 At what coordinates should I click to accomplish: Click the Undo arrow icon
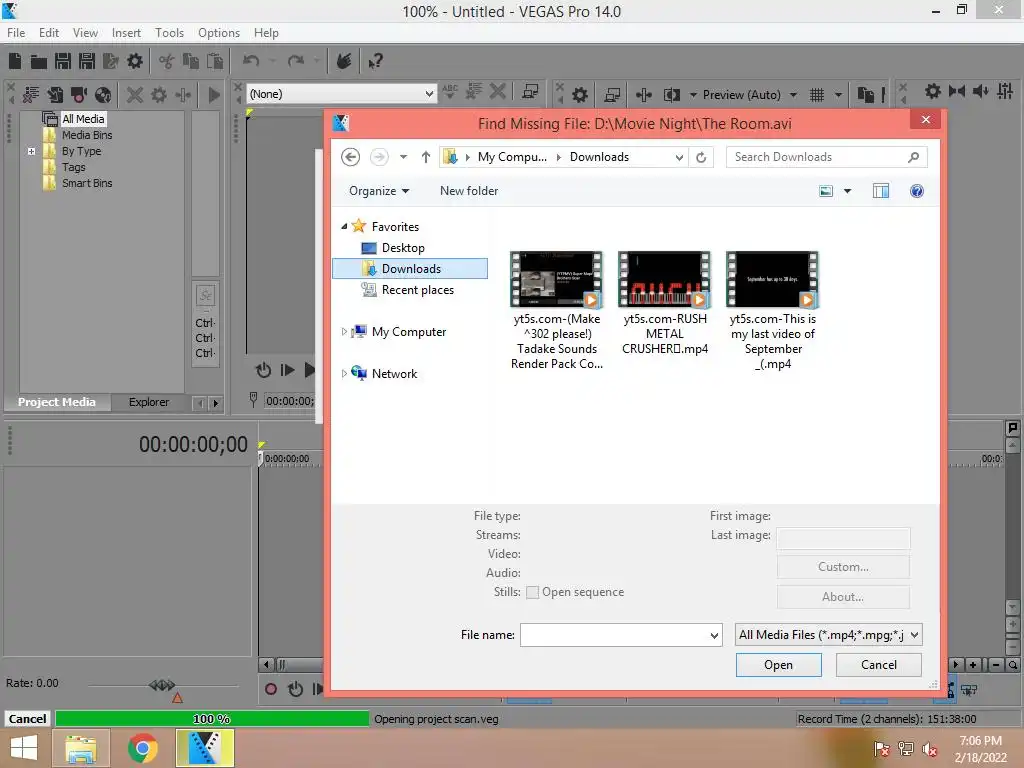(251, 61)
